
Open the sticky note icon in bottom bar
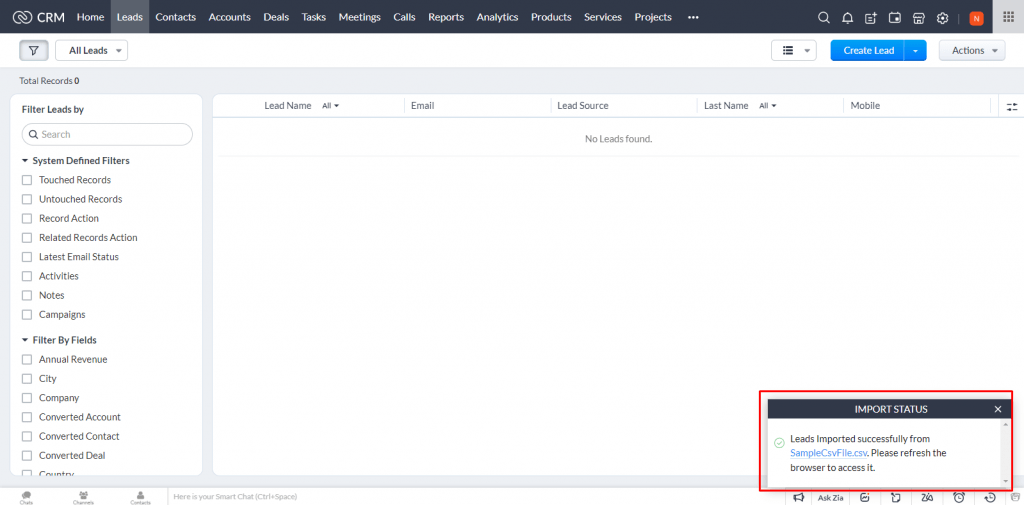click(895, 498)
